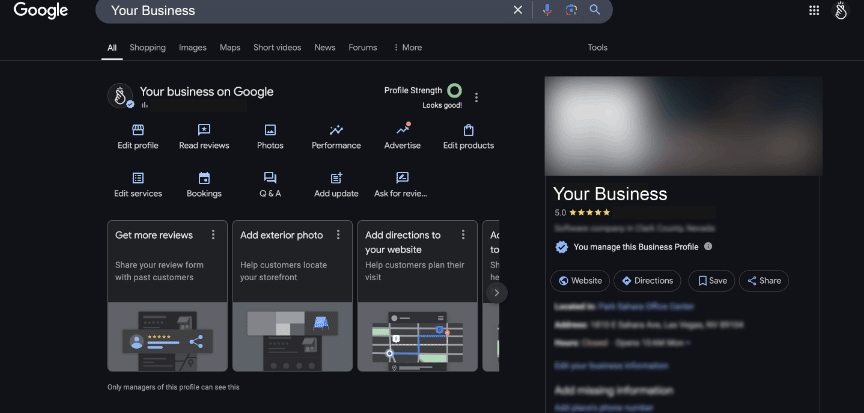Click the magnifying glass search icon
This screenshot has width=864, height=413.
(x=595, y=10)
